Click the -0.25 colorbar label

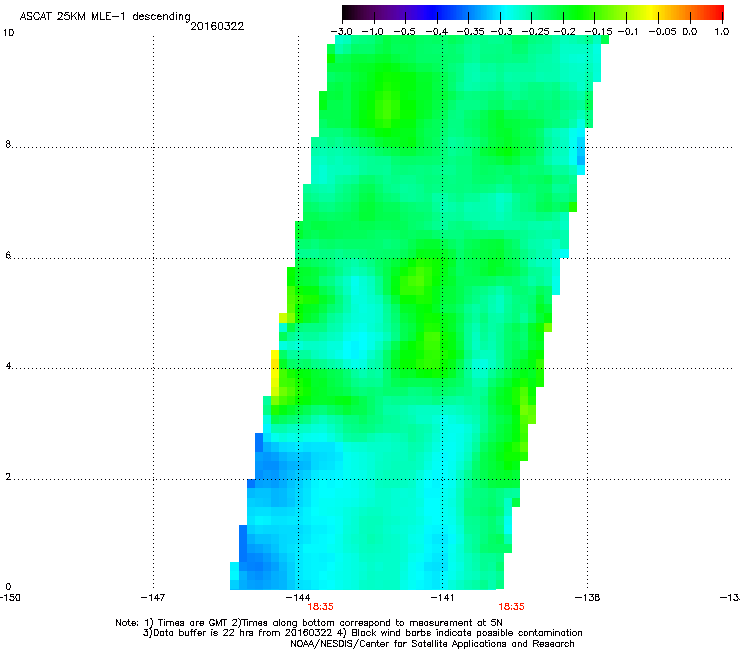(x=536, y=32)
